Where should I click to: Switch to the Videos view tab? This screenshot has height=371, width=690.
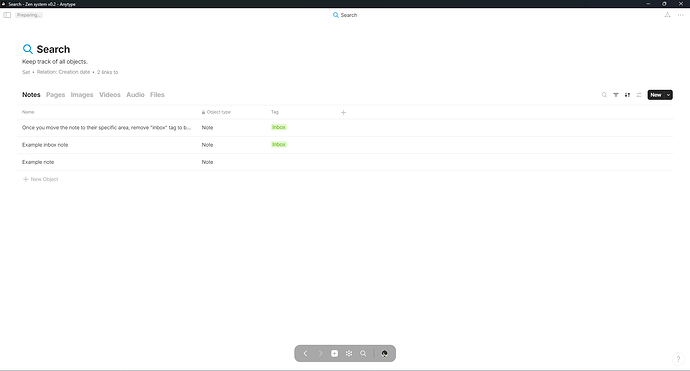[110, 95]
